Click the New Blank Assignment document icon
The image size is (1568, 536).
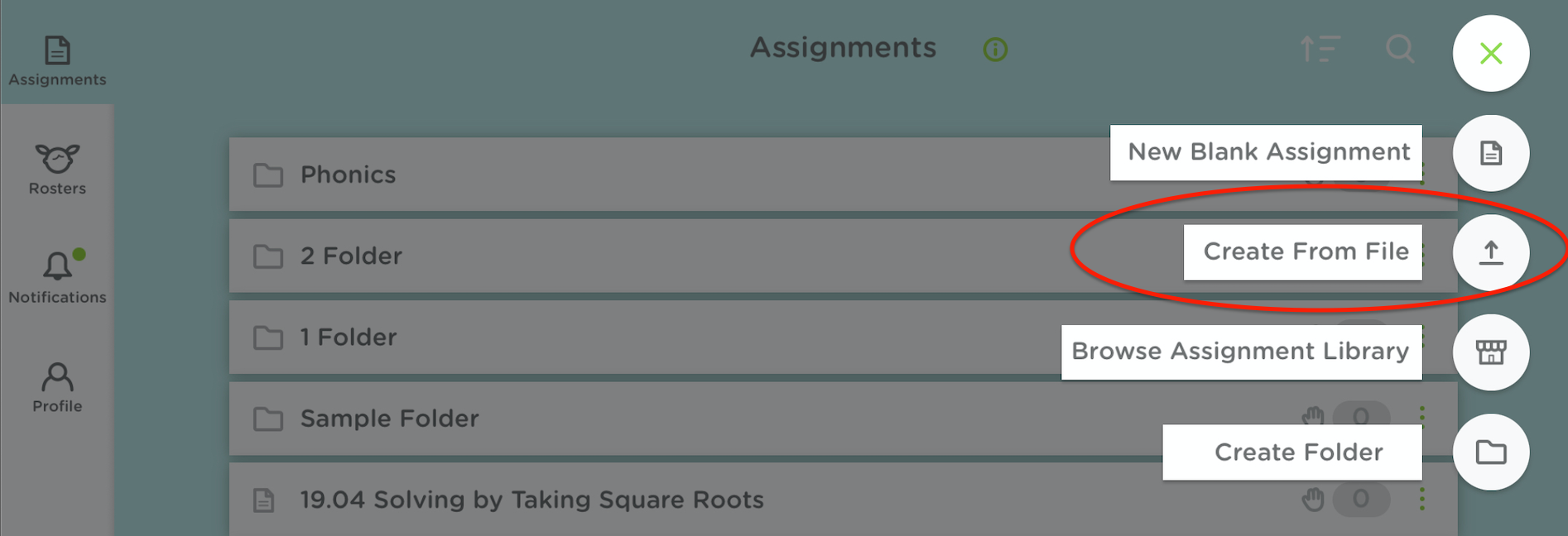point(1490,153)
